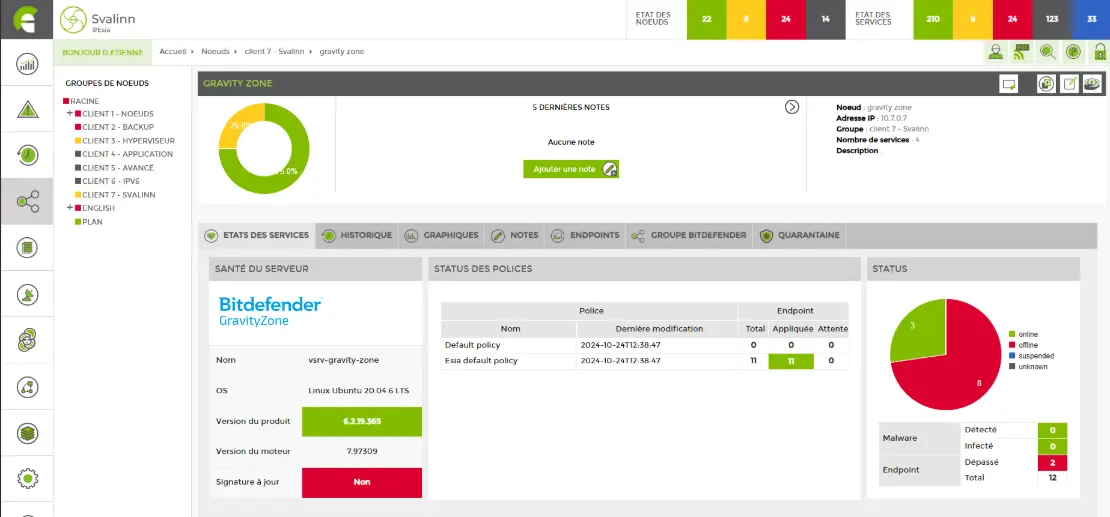Viewport: 1110px width, 517px height.
Task: Switch to the Notes tab
Action: tap(515, 235)
